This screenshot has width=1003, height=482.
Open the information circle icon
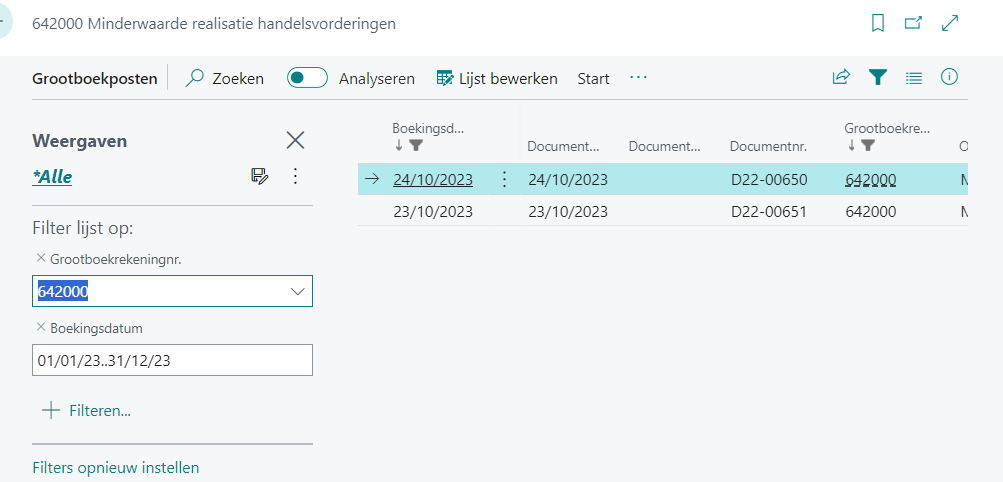(950, 77)
